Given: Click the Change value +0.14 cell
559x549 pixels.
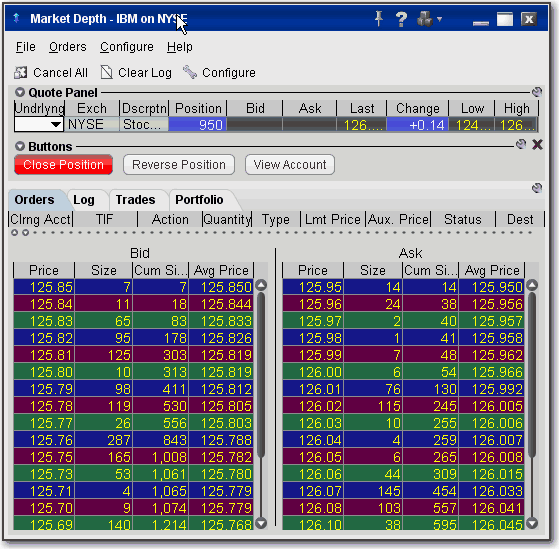Looking at the screenshot, I should [417, 125].
